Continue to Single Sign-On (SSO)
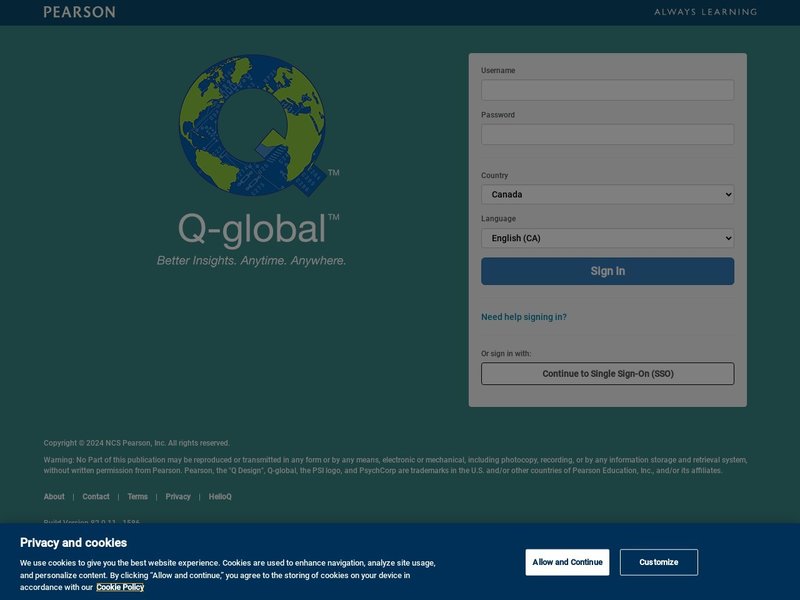800x600 pixels. [607, 373]
